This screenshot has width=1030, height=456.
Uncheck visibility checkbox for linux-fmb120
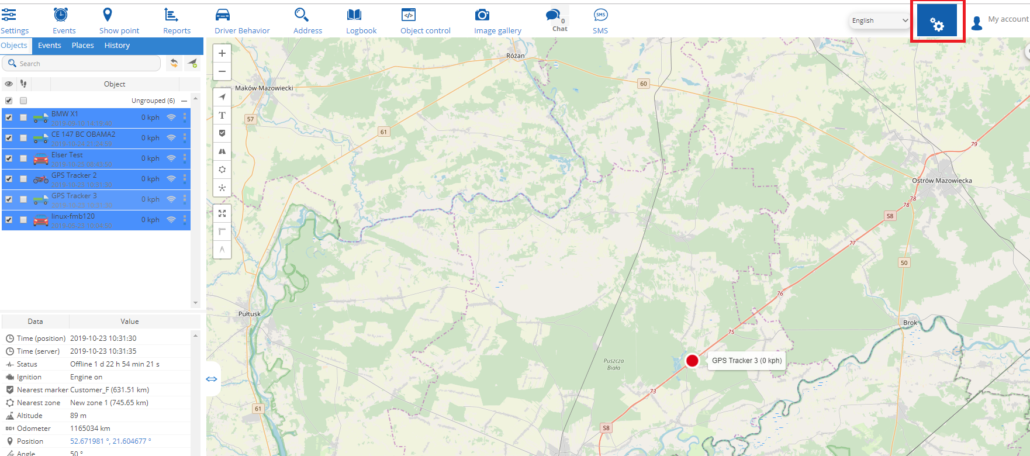(9, 219)
